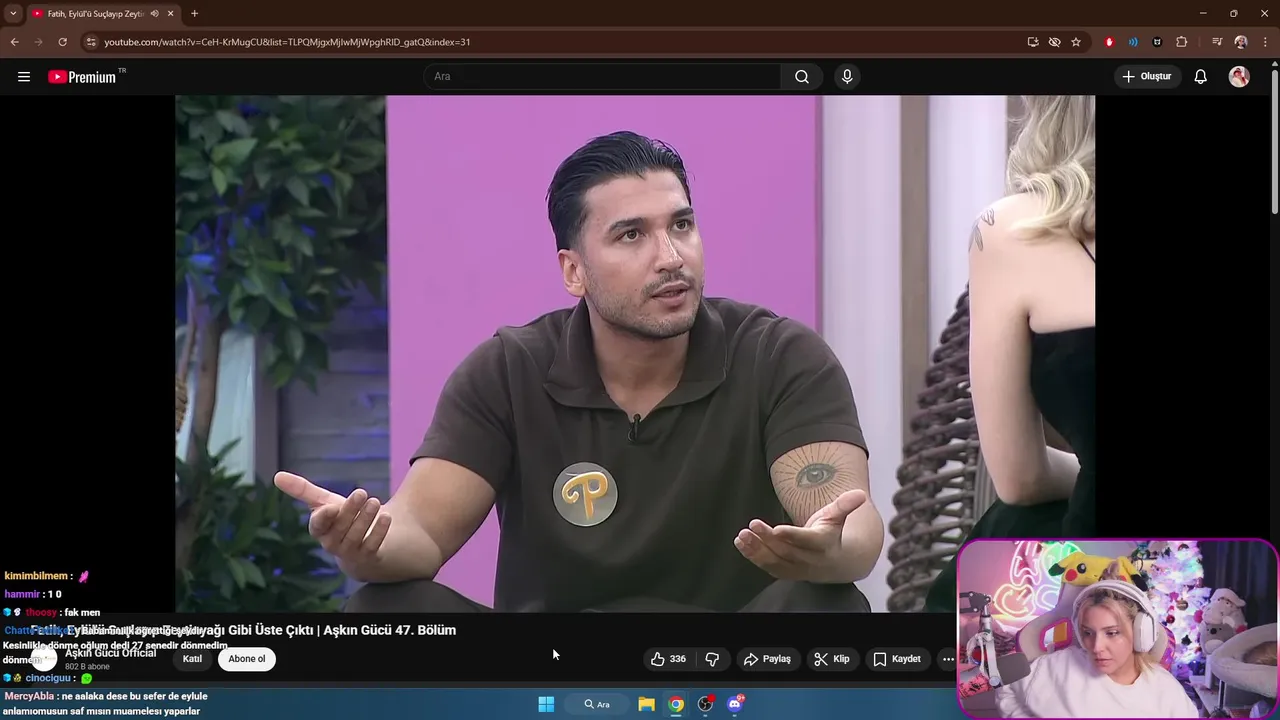Image resolution: width=1280 pixels, height=720 pixels.
Task: Go back in browser history
Action: point(14,42)
